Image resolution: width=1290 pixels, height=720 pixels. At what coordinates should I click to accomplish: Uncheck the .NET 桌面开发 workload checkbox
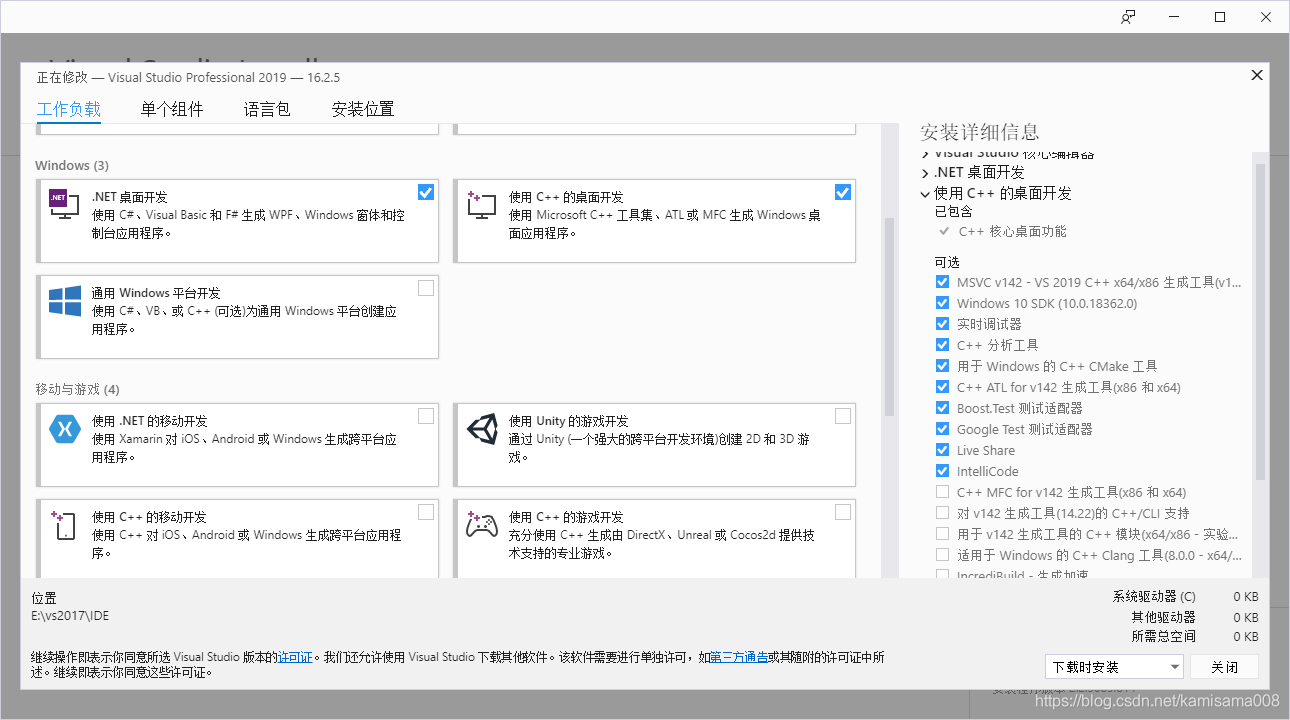pyautogui.click(x=425, y=191)
